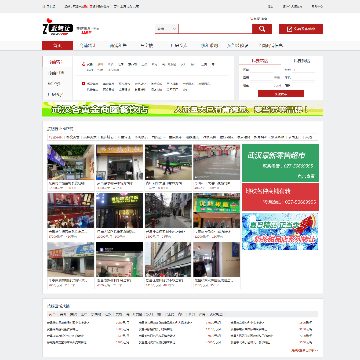Select the red highlighted first navigation tab
The image size is (360, 360).
click(57, 45)
